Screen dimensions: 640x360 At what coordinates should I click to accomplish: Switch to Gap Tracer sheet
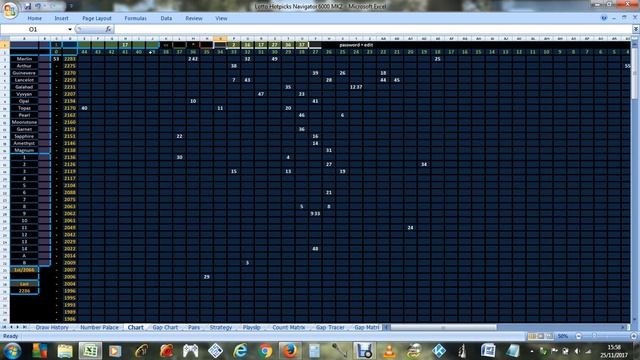coord(330,327)
